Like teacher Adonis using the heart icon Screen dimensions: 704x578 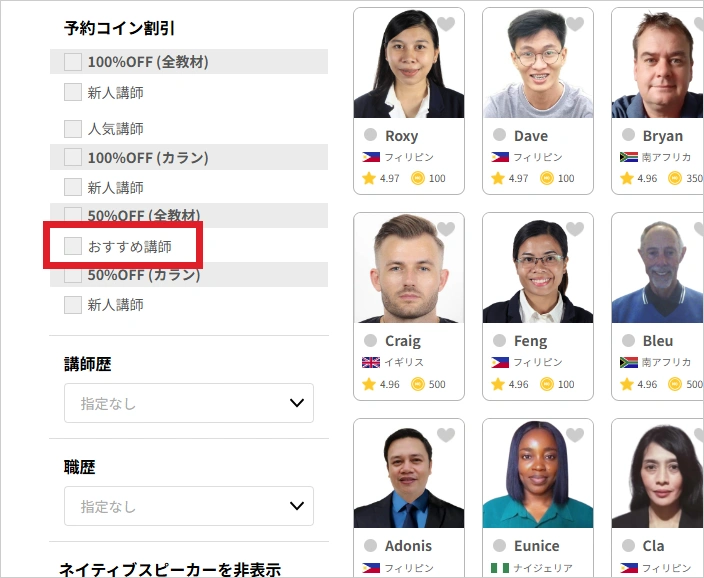pos(446,435)
